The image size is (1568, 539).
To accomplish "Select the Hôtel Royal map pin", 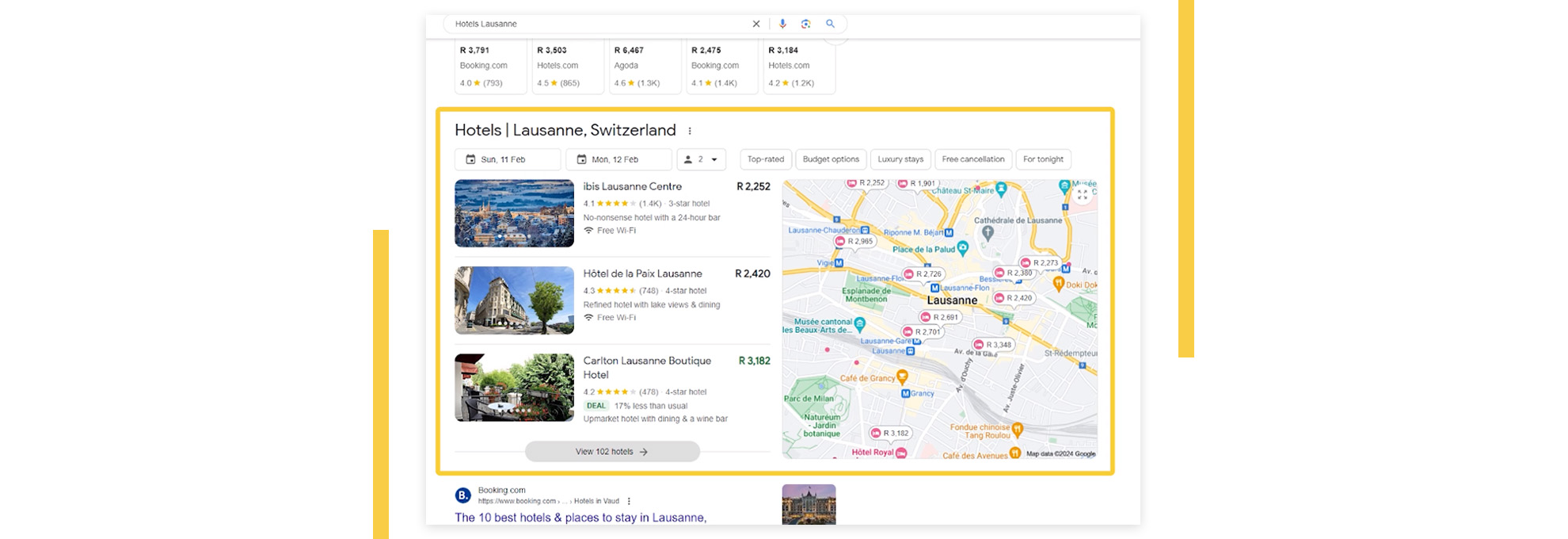I will point(900,453).
